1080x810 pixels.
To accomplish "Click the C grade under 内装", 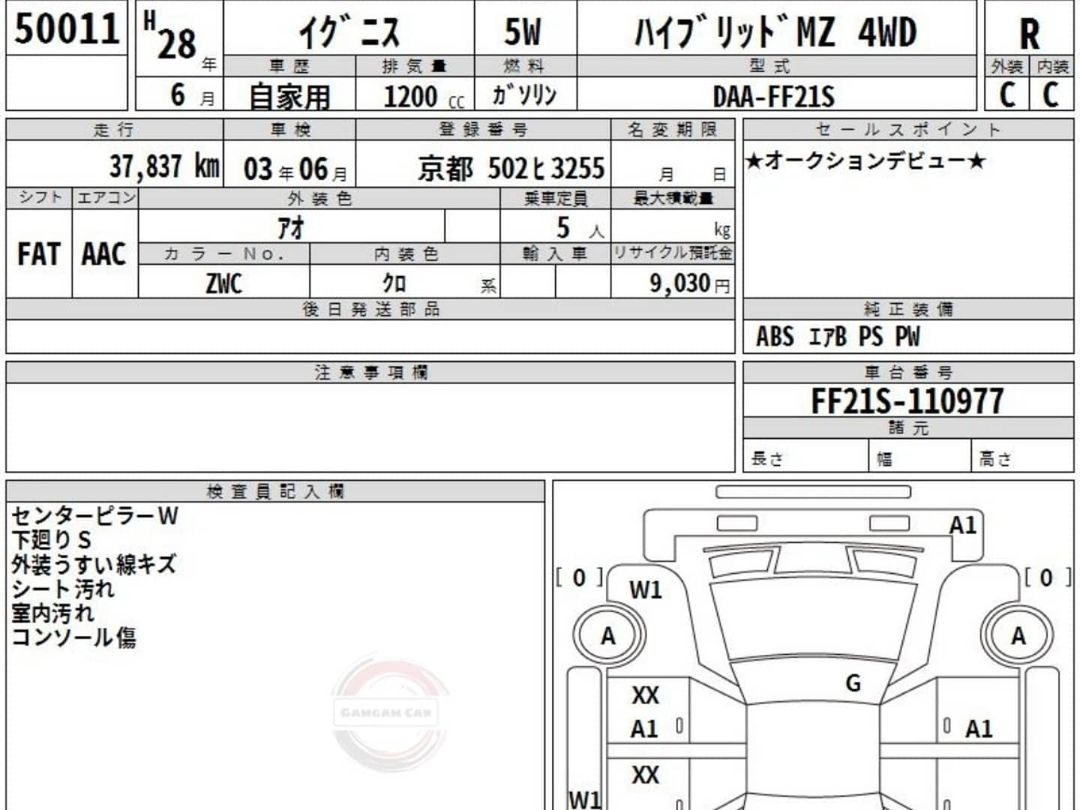I will point(1050,94).
